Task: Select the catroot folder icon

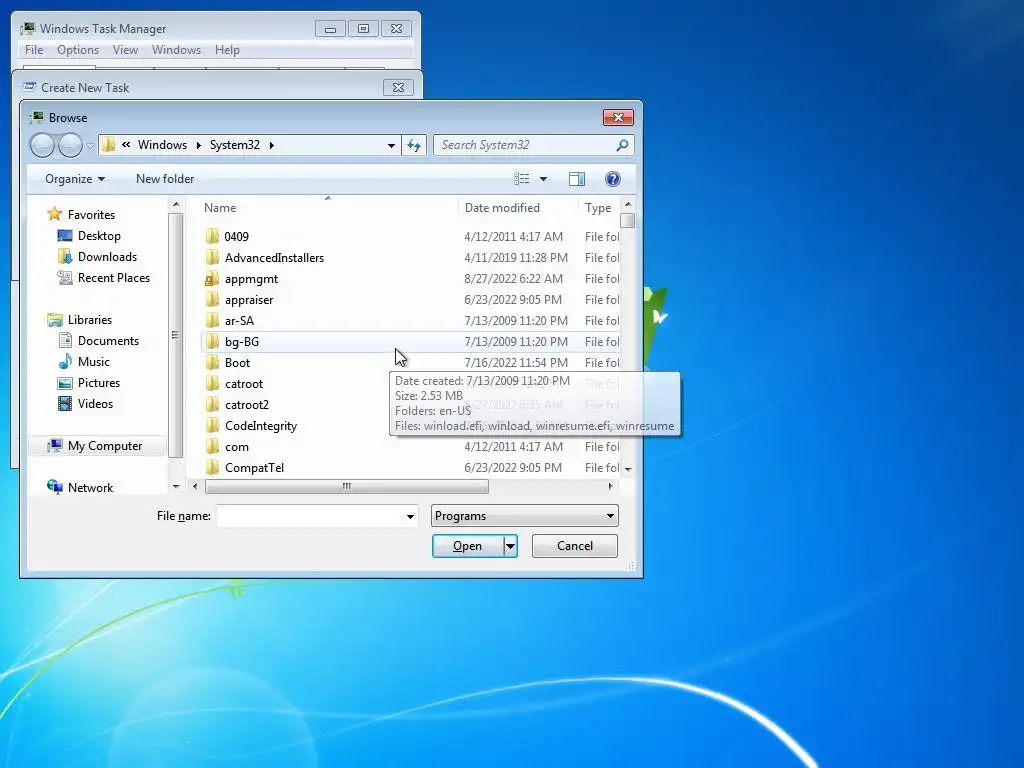Action: [x=212, y=383]
